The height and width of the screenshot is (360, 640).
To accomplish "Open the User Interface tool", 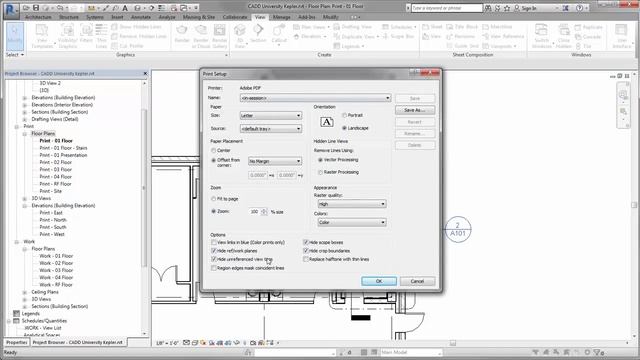I will [621, 36].
